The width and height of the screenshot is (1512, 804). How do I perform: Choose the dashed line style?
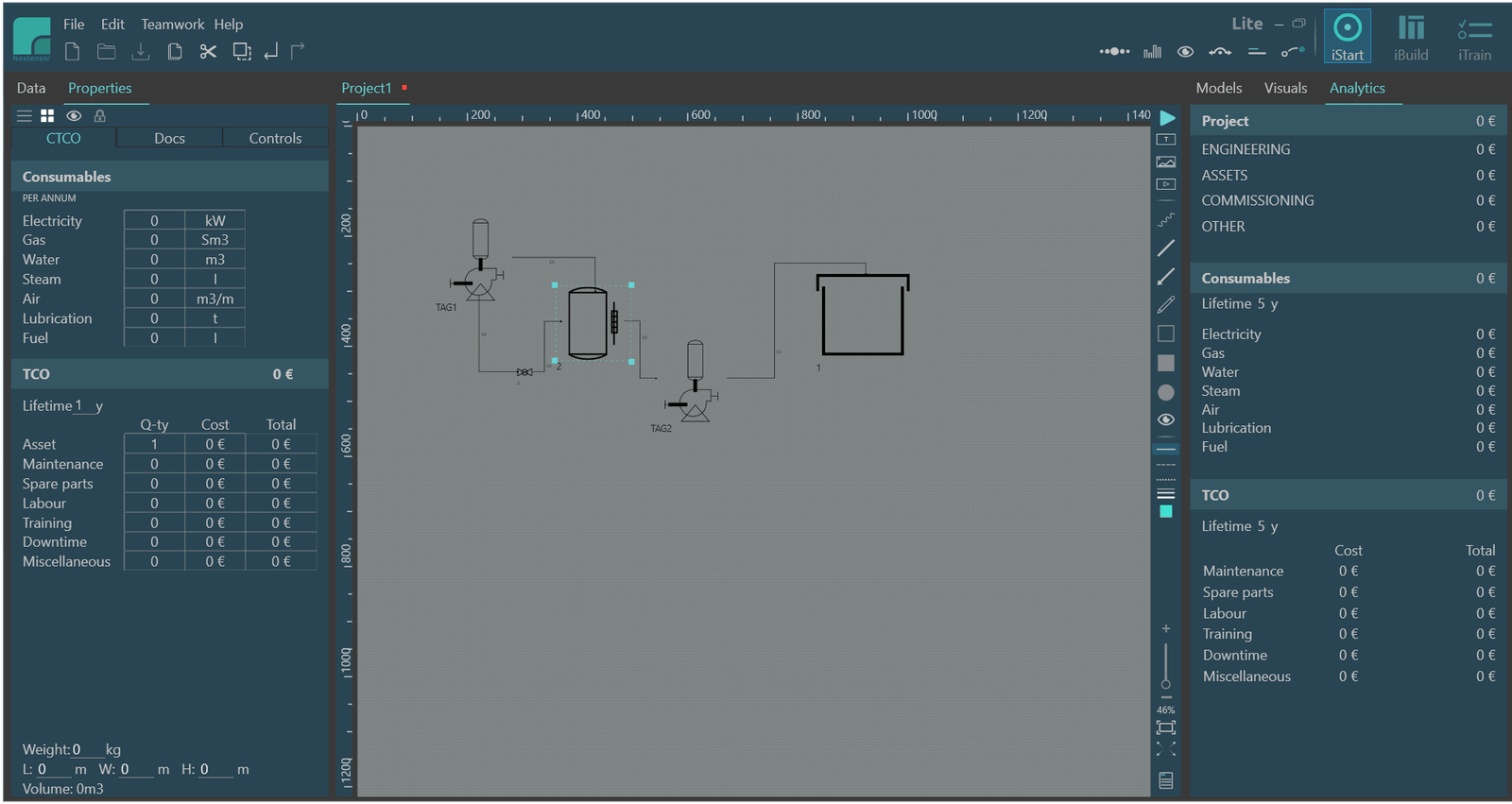pyautogui.click(x=1166, y=465)
